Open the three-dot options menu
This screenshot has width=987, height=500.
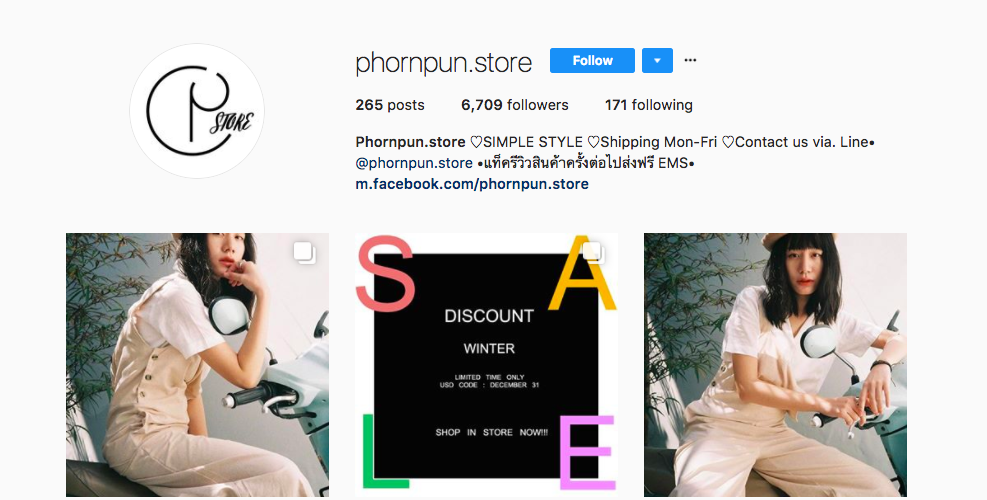point(691,60)
